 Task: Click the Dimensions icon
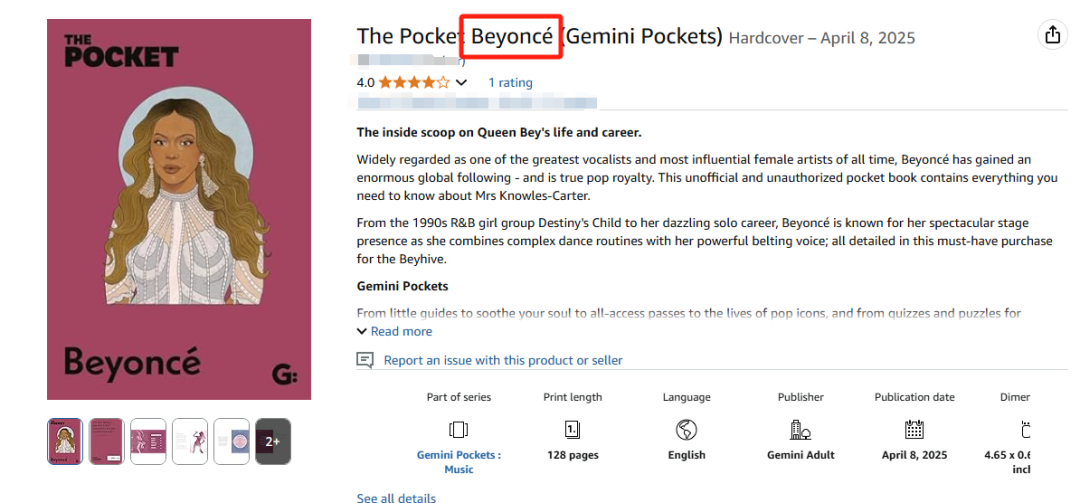(1025, 430)
